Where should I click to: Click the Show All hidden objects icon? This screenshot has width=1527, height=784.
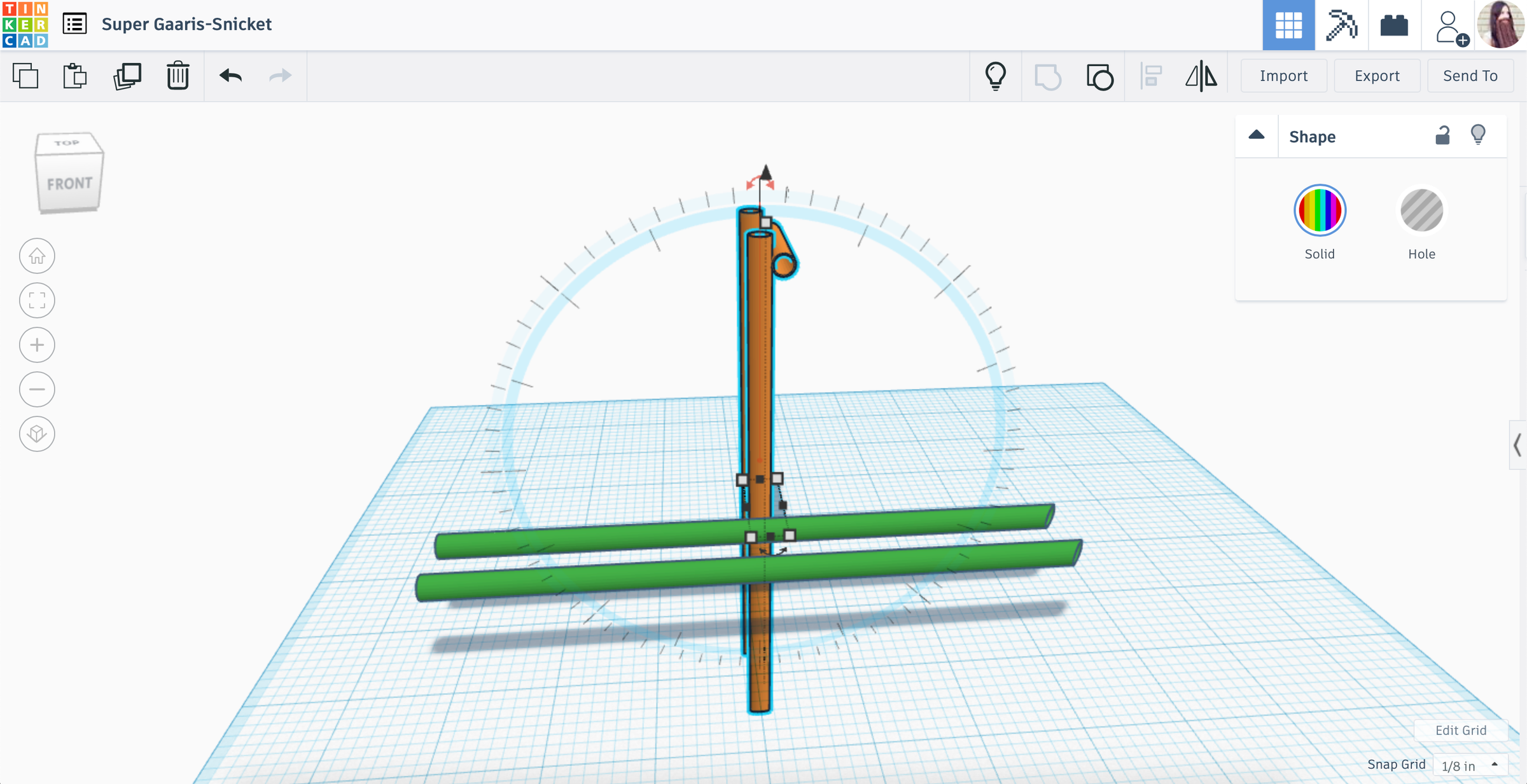[x=996, y=76]
